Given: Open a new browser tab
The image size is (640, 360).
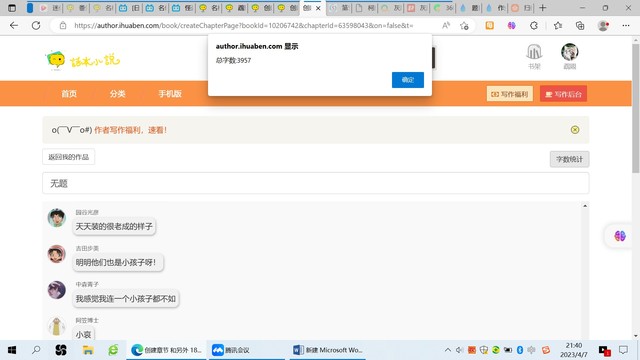Looking at the screenshot, I should tap(542, 8).
